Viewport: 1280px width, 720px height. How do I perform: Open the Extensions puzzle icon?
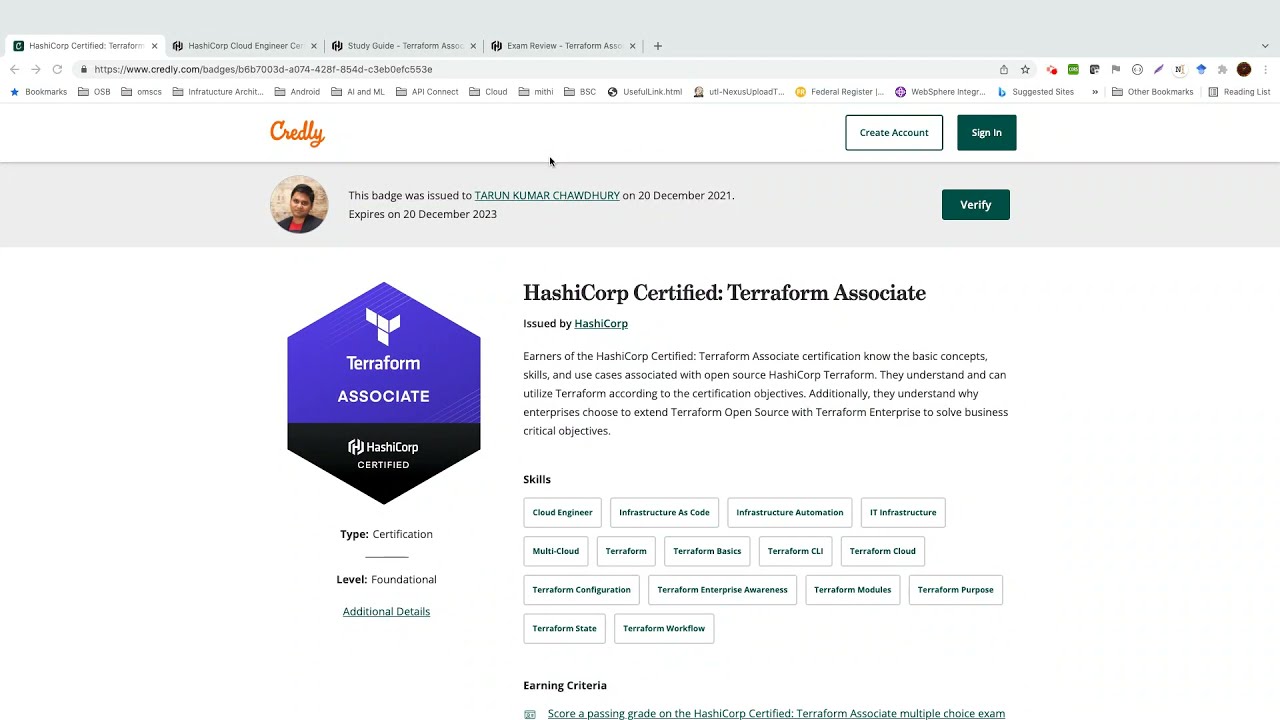(x=1222, y=69)
